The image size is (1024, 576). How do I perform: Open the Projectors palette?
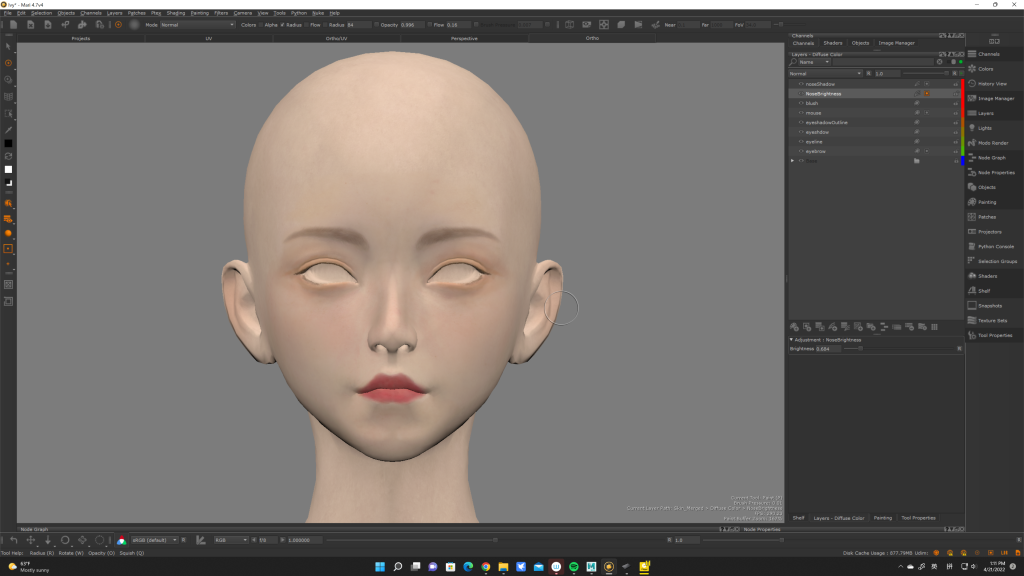pyautogui.click(x=989, y=232)
